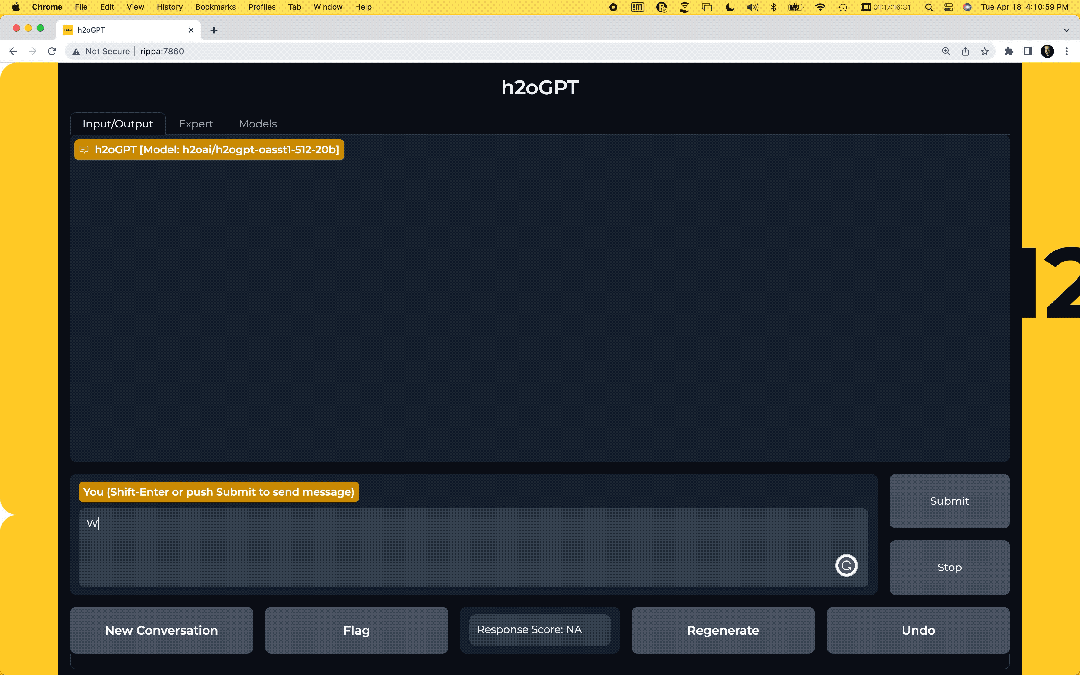Click the volume muted icon in the menu bar

(753, 7)
